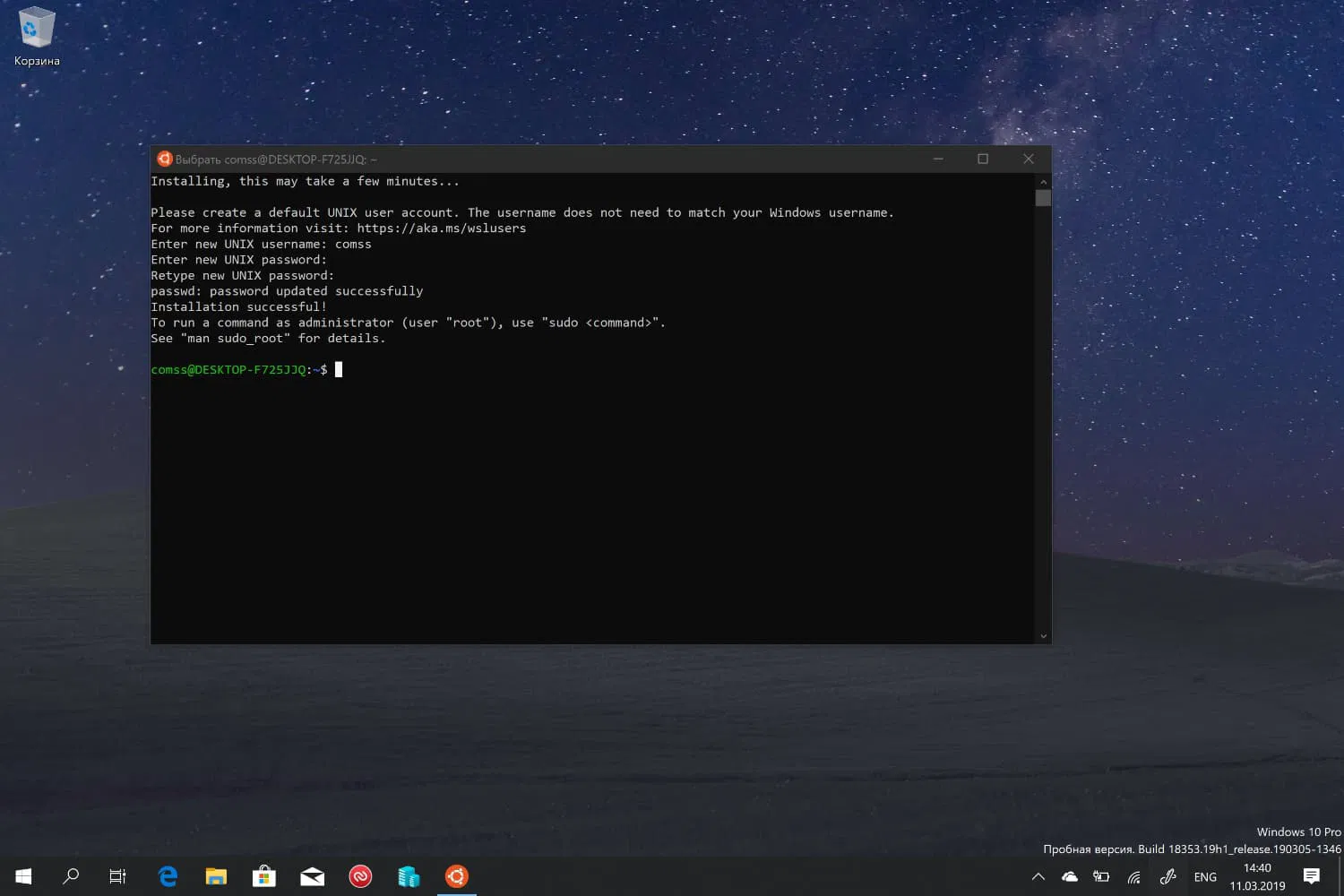Open Microsoft Edge from the taskbar

coord(168,875)
